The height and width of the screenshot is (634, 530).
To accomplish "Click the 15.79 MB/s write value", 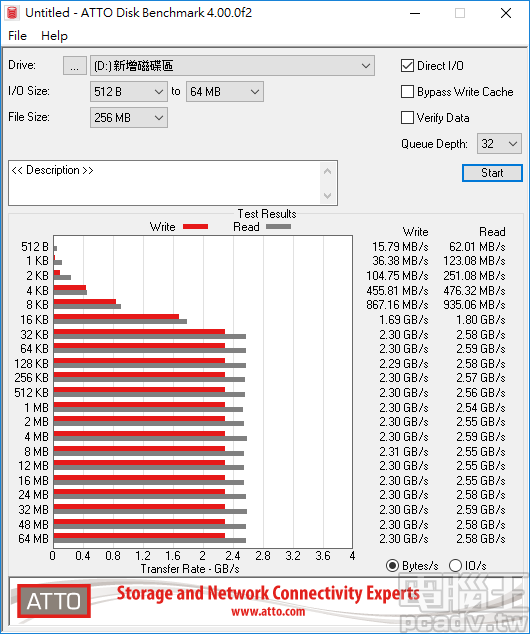I will coord(400,247).
